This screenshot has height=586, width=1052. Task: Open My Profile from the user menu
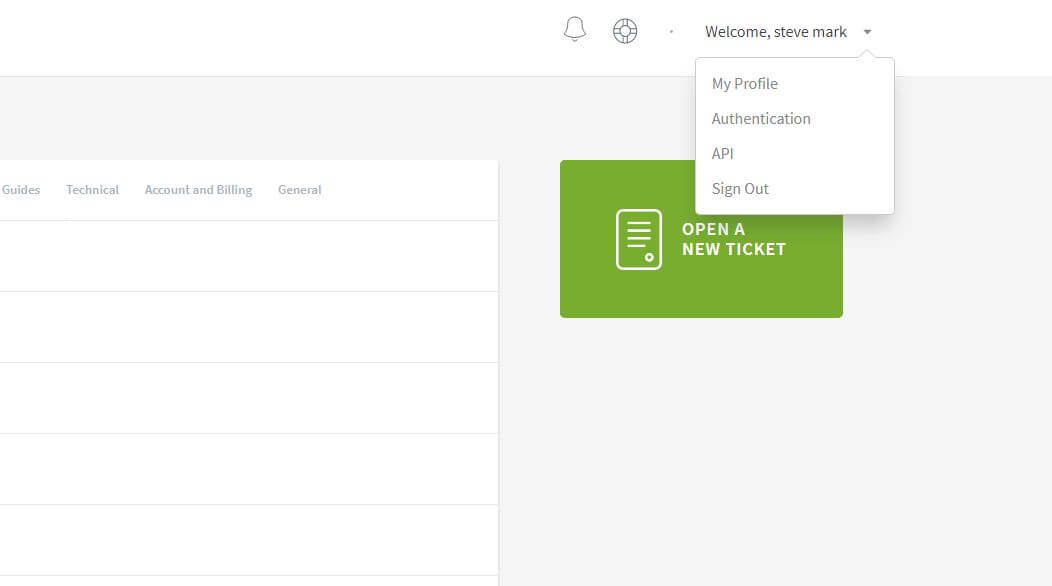tap(744, 83)
